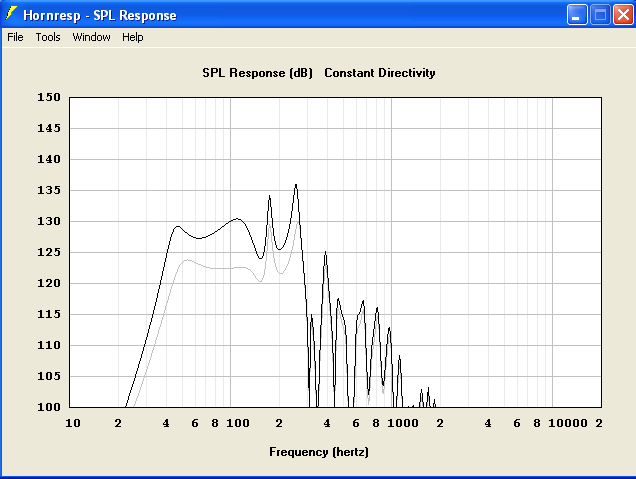
Task: Click the 130 dB axis value
Action: point(49,221)
